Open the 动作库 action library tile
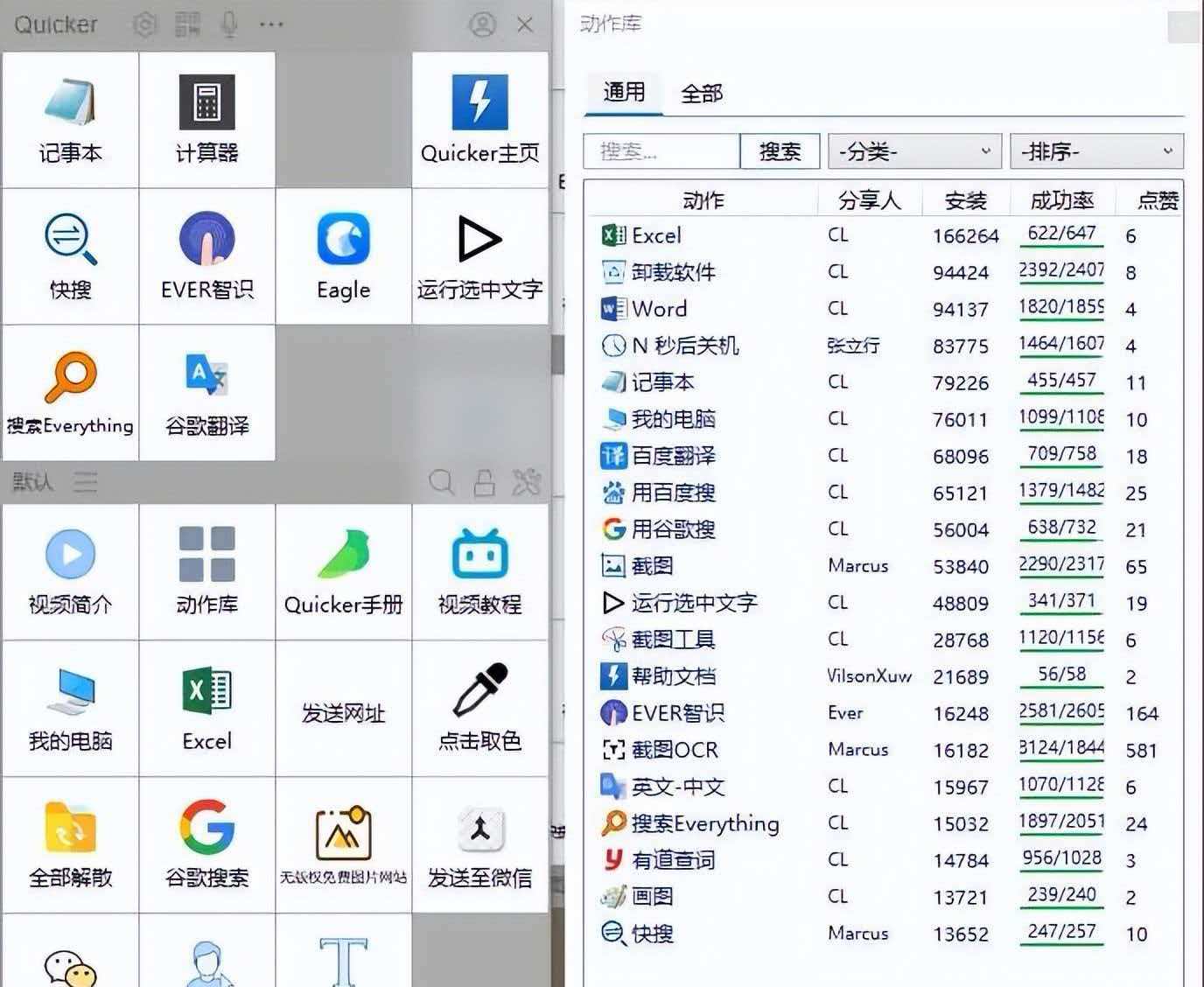The image size is (1204, 987). coord(206,570)
